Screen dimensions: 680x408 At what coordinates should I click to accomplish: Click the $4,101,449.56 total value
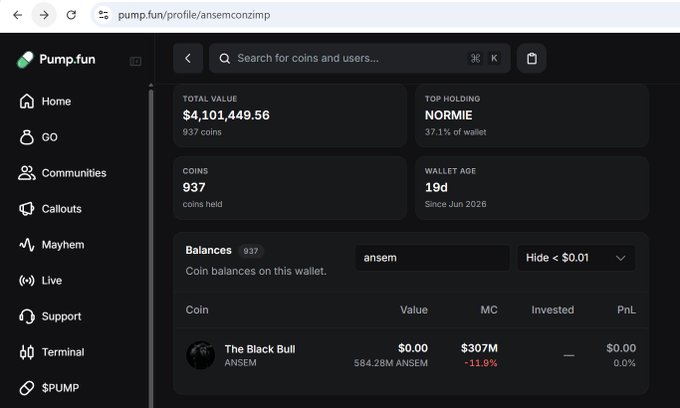pos(226,115)
